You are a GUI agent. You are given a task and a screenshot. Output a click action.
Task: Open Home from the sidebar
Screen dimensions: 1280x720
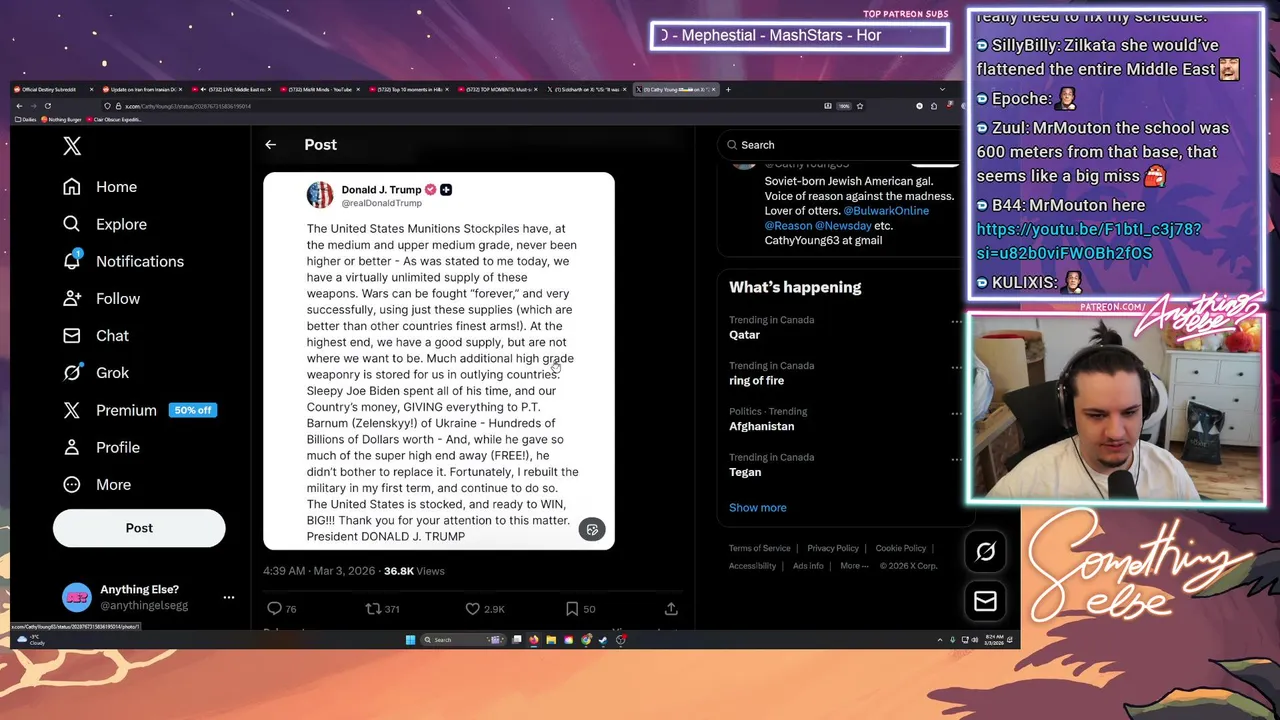[x=99, y=187]
